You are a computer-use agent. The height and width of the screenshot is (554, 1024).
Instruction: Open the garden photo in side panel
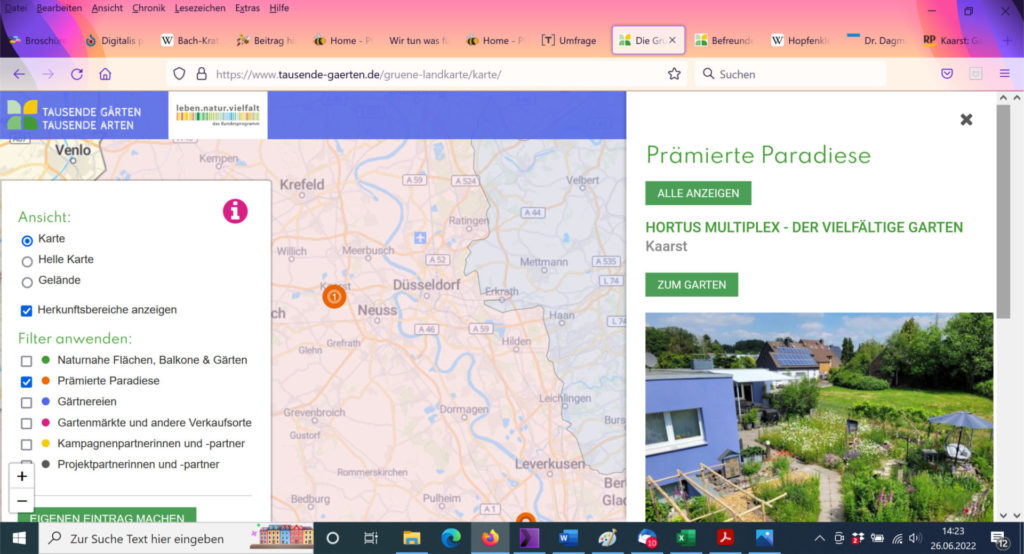pos(819,417)
